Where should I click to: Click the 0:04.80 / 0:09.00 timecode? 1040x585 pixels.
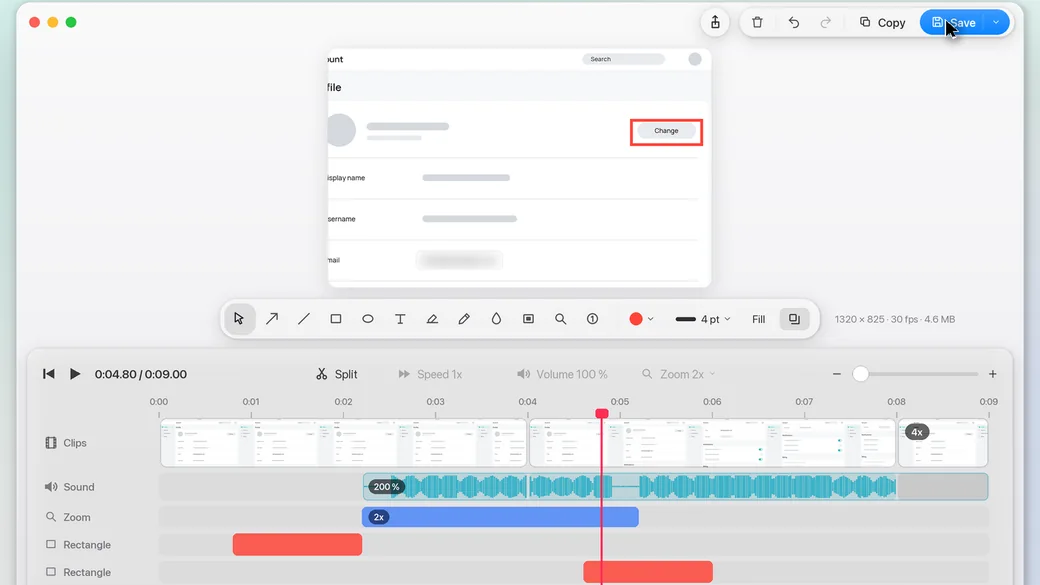point(141,374)
